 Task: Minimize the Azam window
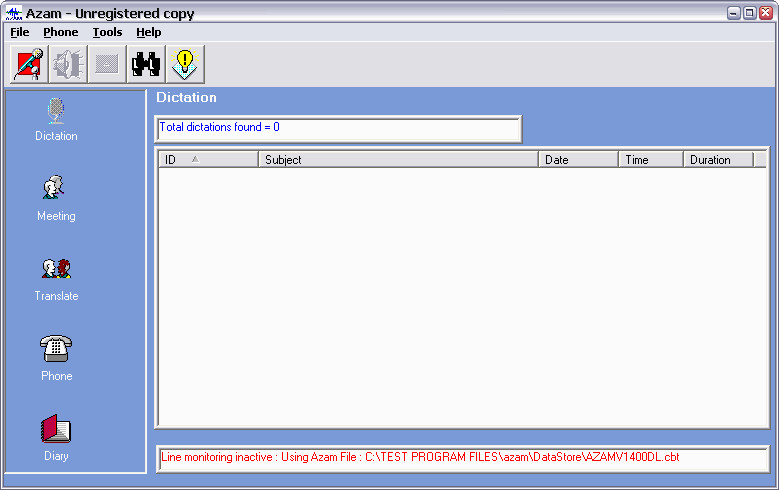tap(734, 13)
